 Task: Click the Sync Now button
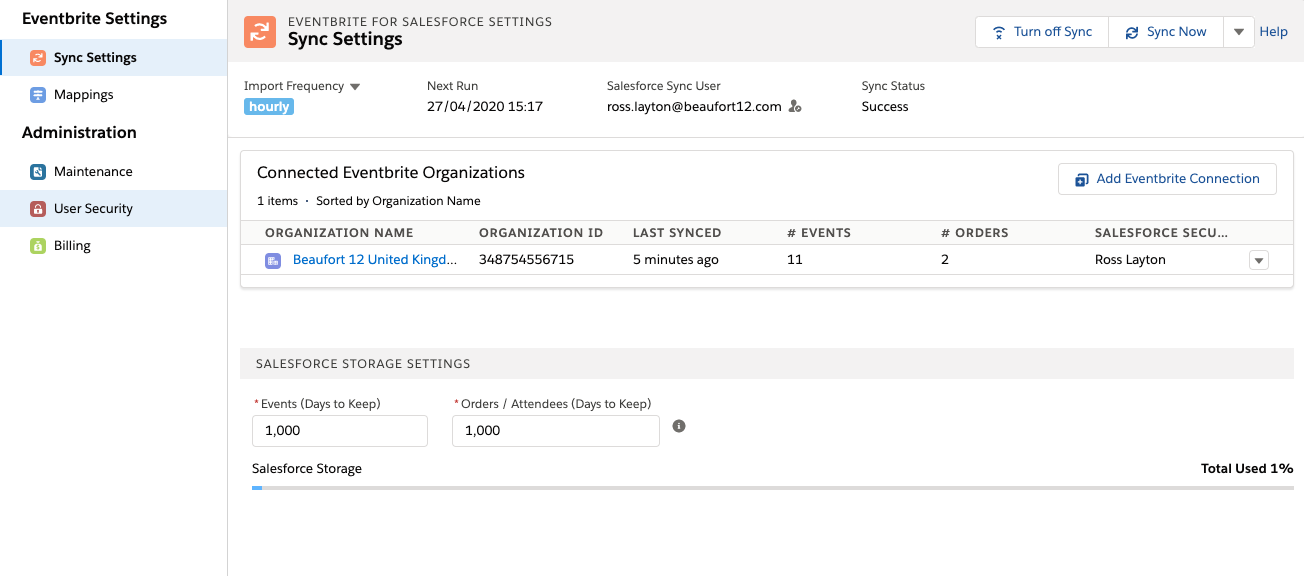(1165, 32)
